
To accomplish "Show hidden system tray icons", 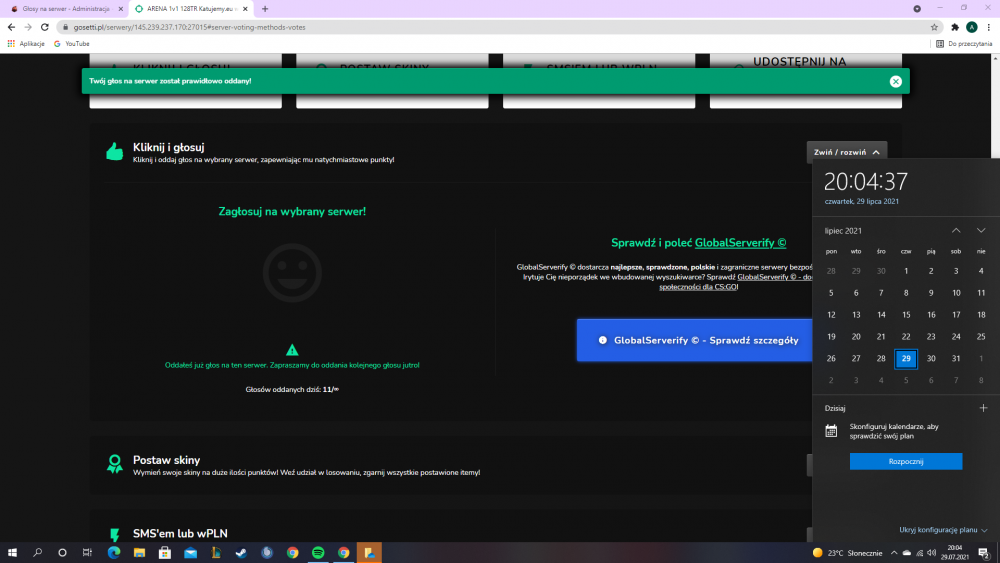I will [893, 553].
